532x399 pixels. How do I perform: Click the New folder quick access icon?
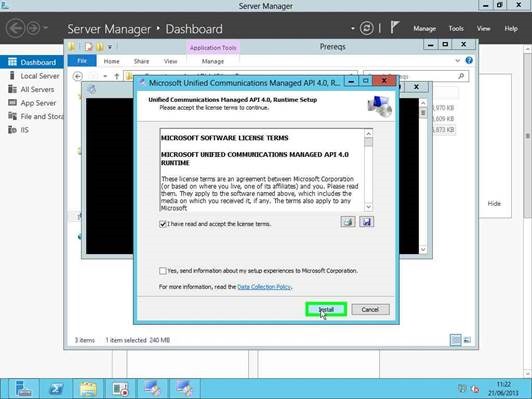(x=100, y=46)
